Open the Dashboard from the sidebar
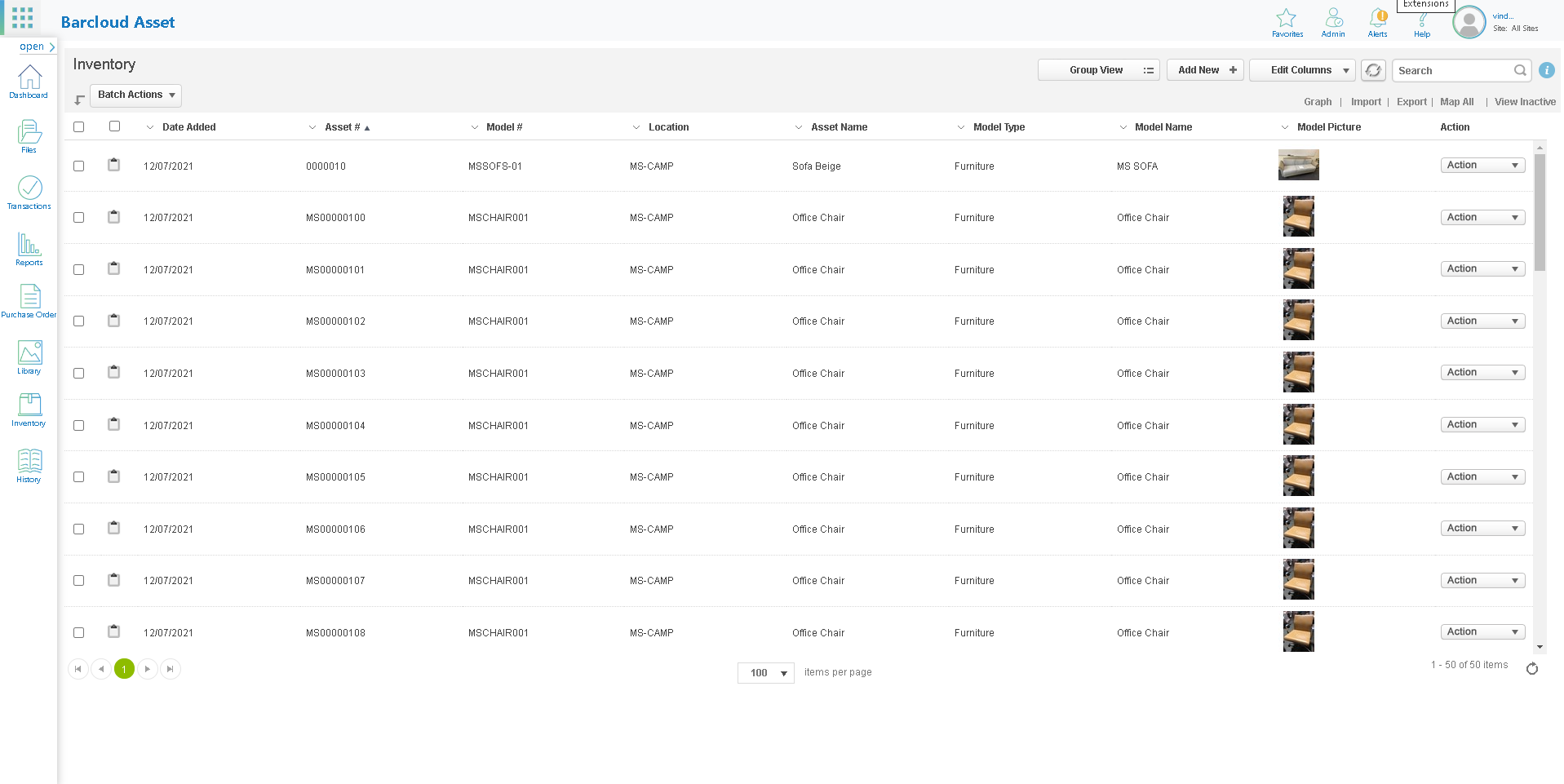 point(29,82)
